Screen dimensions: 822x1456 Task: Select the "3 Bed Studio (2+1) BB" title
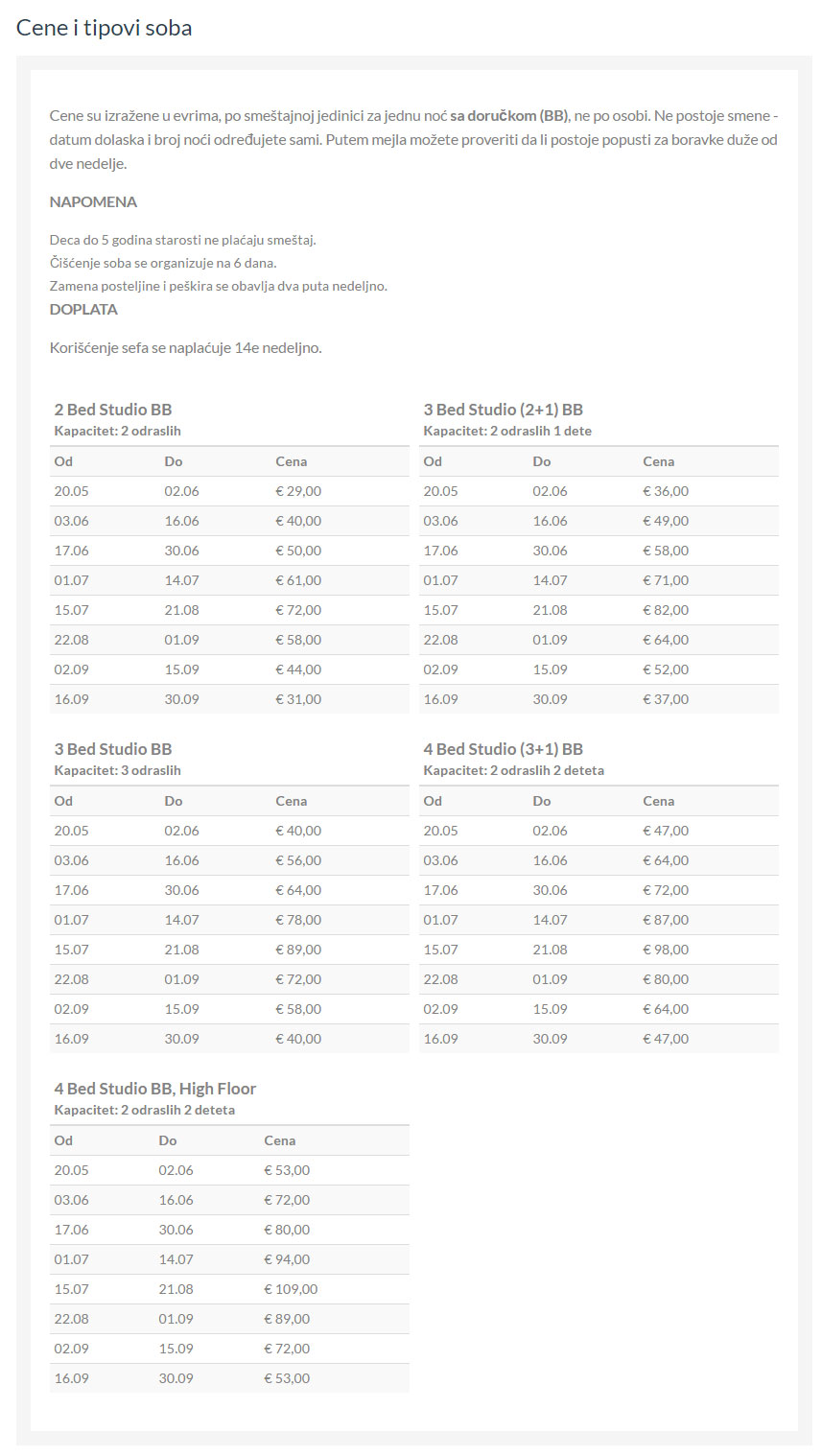click(503, 410)
